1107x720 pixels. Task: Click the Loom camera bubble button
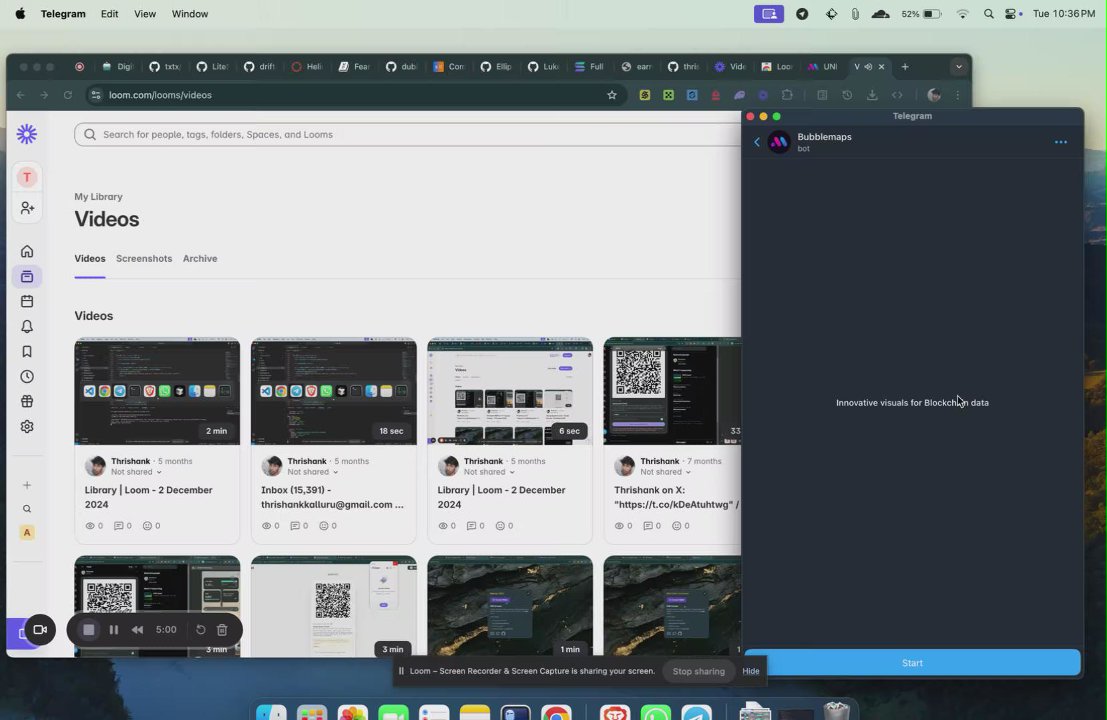[40, 630]
